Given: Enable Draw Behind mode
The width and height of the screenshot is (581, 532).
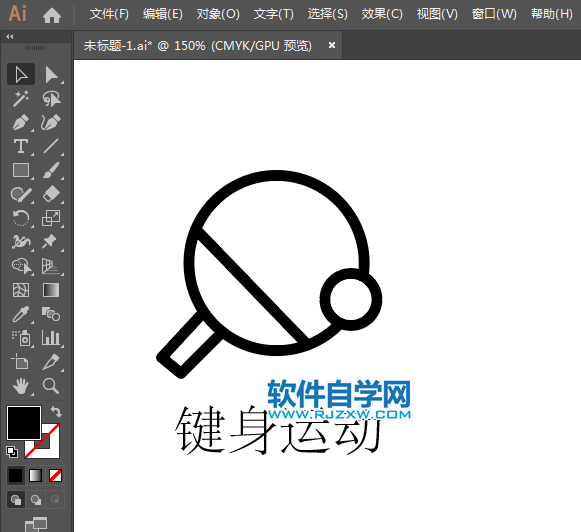Looking at the screenshot, I should pyautogui.click(x=36, y=500).
